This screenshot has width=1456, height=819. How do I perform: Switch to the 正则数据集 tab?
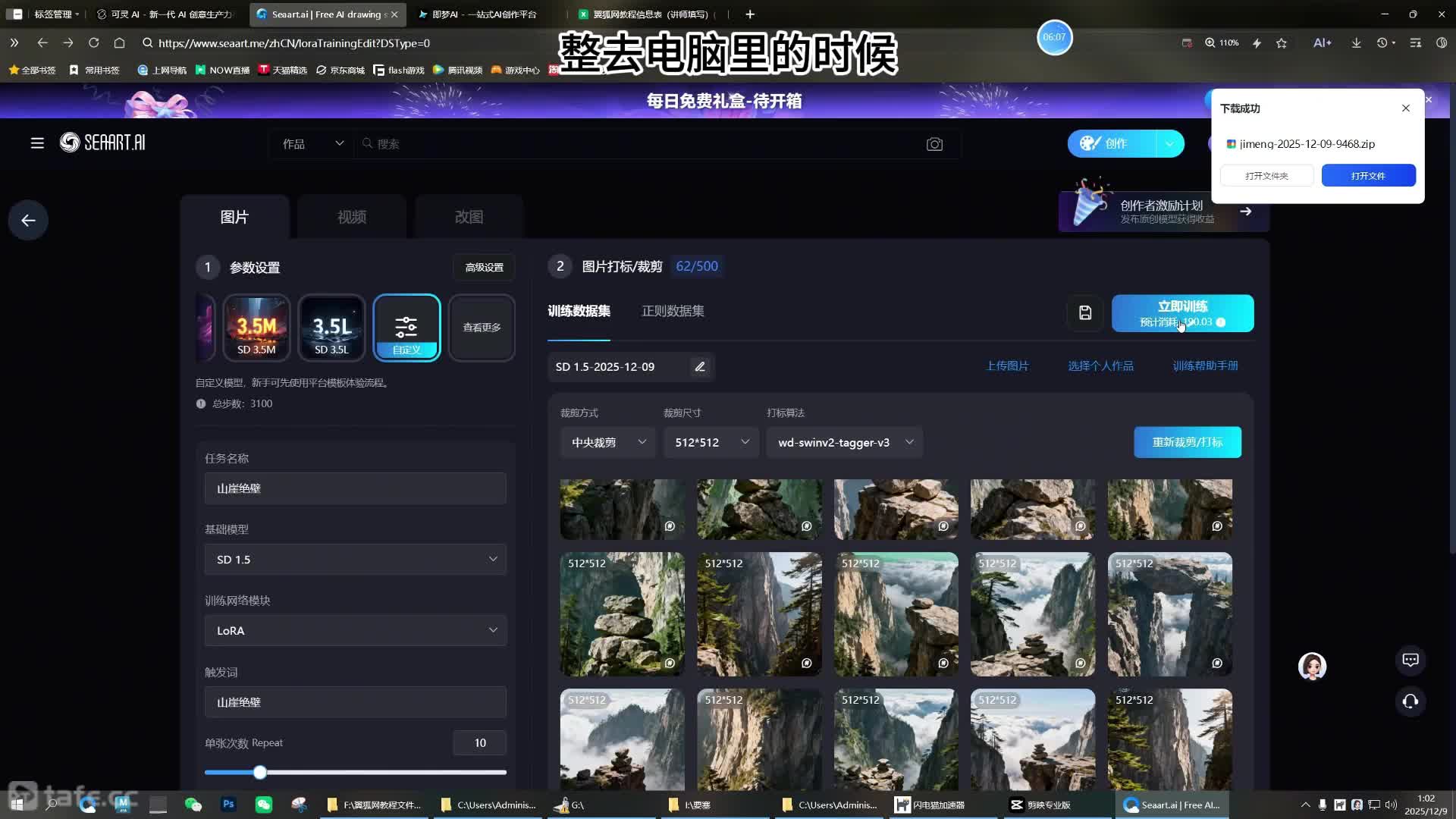[673, 311]
